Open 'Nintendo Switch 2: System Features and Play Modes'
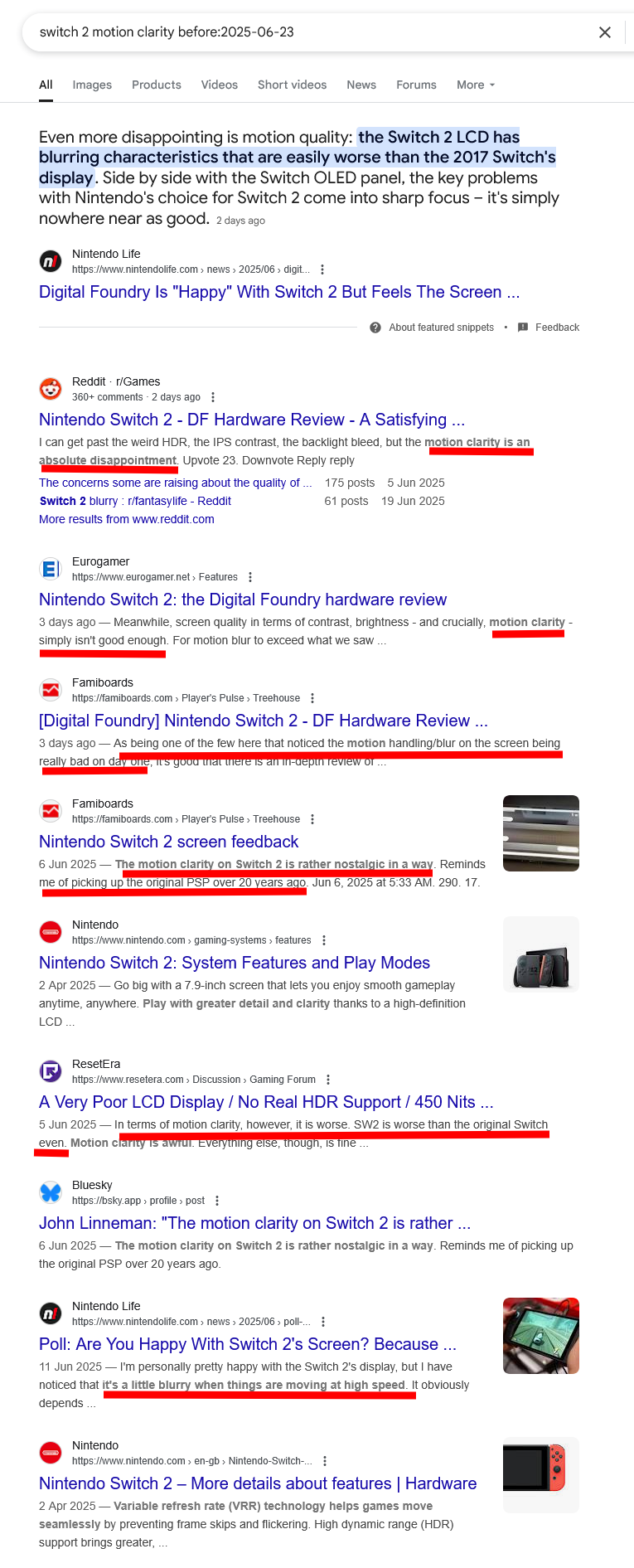 point(235,963)
